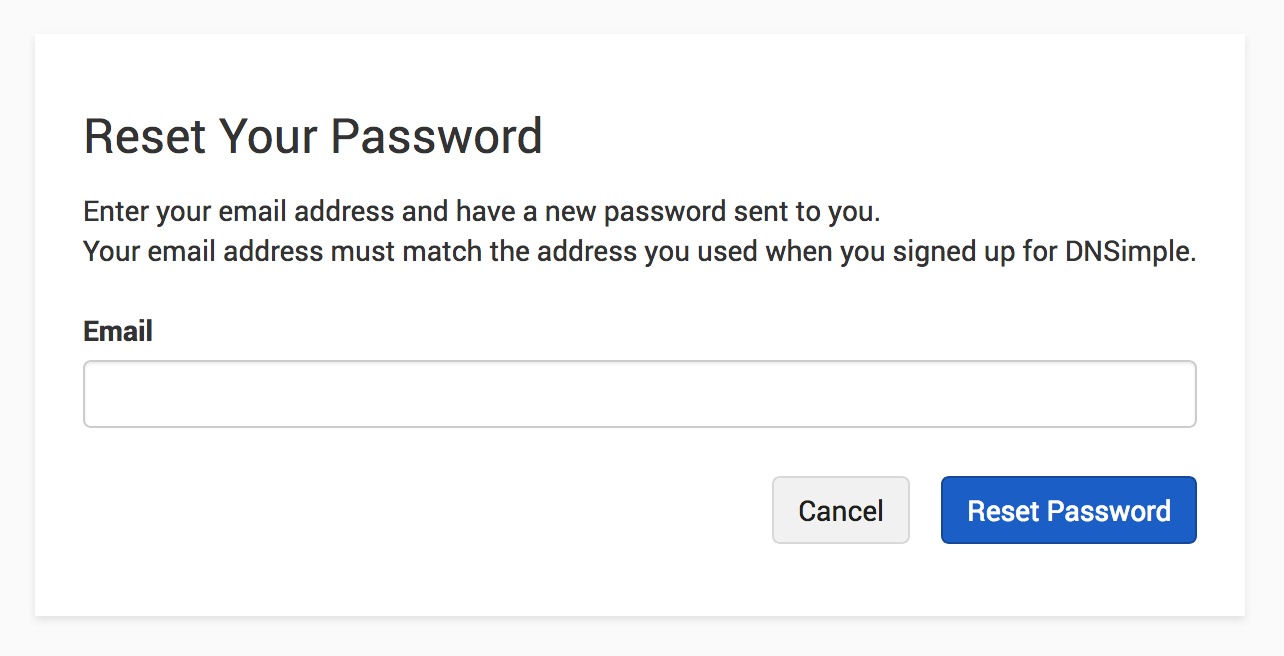Click the Reset Your Password heading

pos(313,136)
